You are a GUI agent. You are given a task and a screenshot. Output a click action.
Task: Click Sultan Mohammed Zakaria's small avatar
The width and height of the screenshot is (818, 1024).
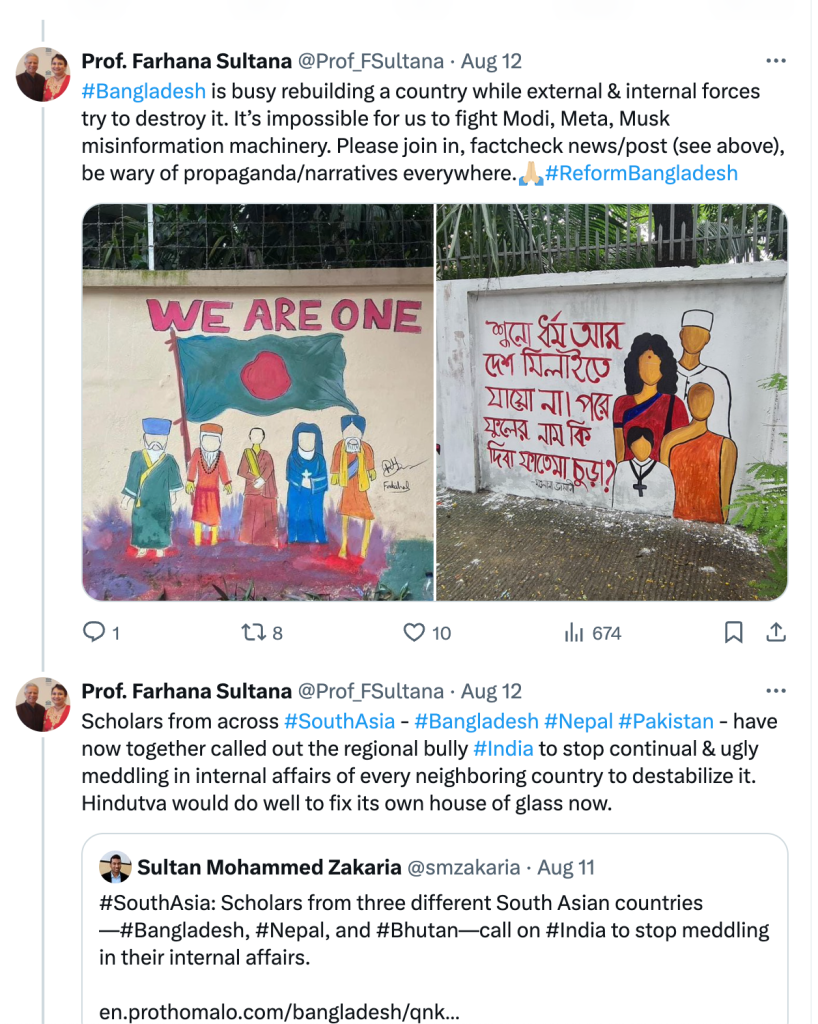(116, 867)
